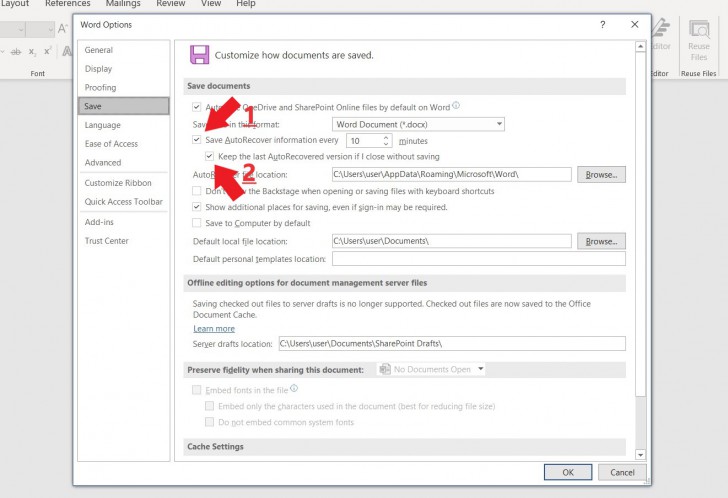The width and height of the screenshot is (728, 498).
Task: Click Default personal templates location field
Action: tap(479, 259)
